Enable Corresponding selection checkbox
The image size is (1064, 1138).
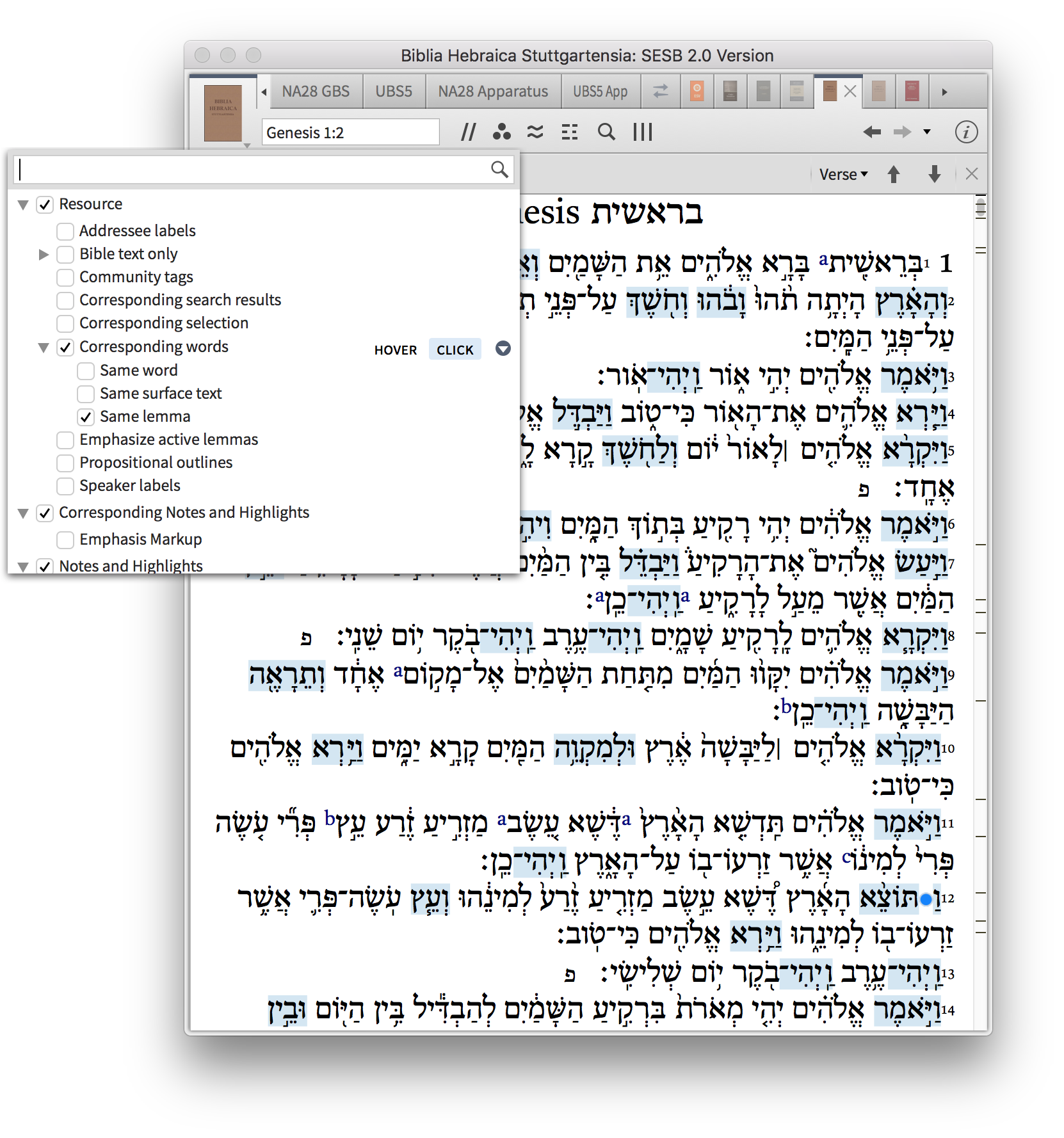[65, 323]
